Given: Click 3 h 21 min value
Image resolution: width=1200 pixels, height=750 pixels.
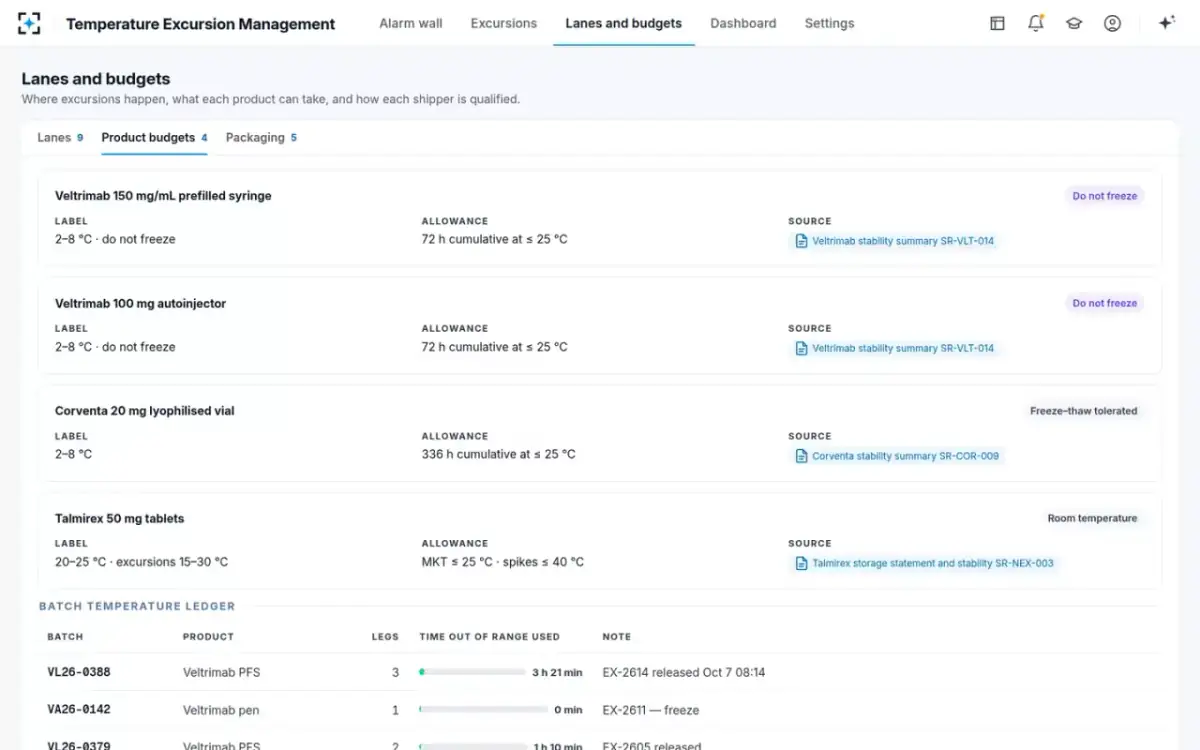Looking at the screenshot, I should click(x=557, y=673).
